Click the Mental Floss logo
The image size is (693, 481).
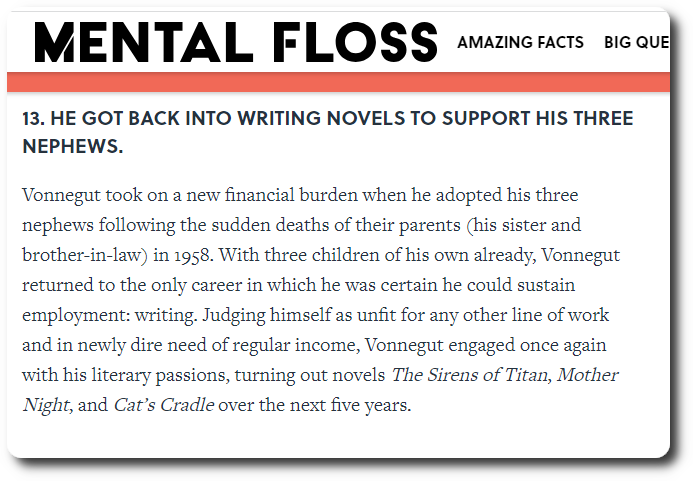[236, 43]
